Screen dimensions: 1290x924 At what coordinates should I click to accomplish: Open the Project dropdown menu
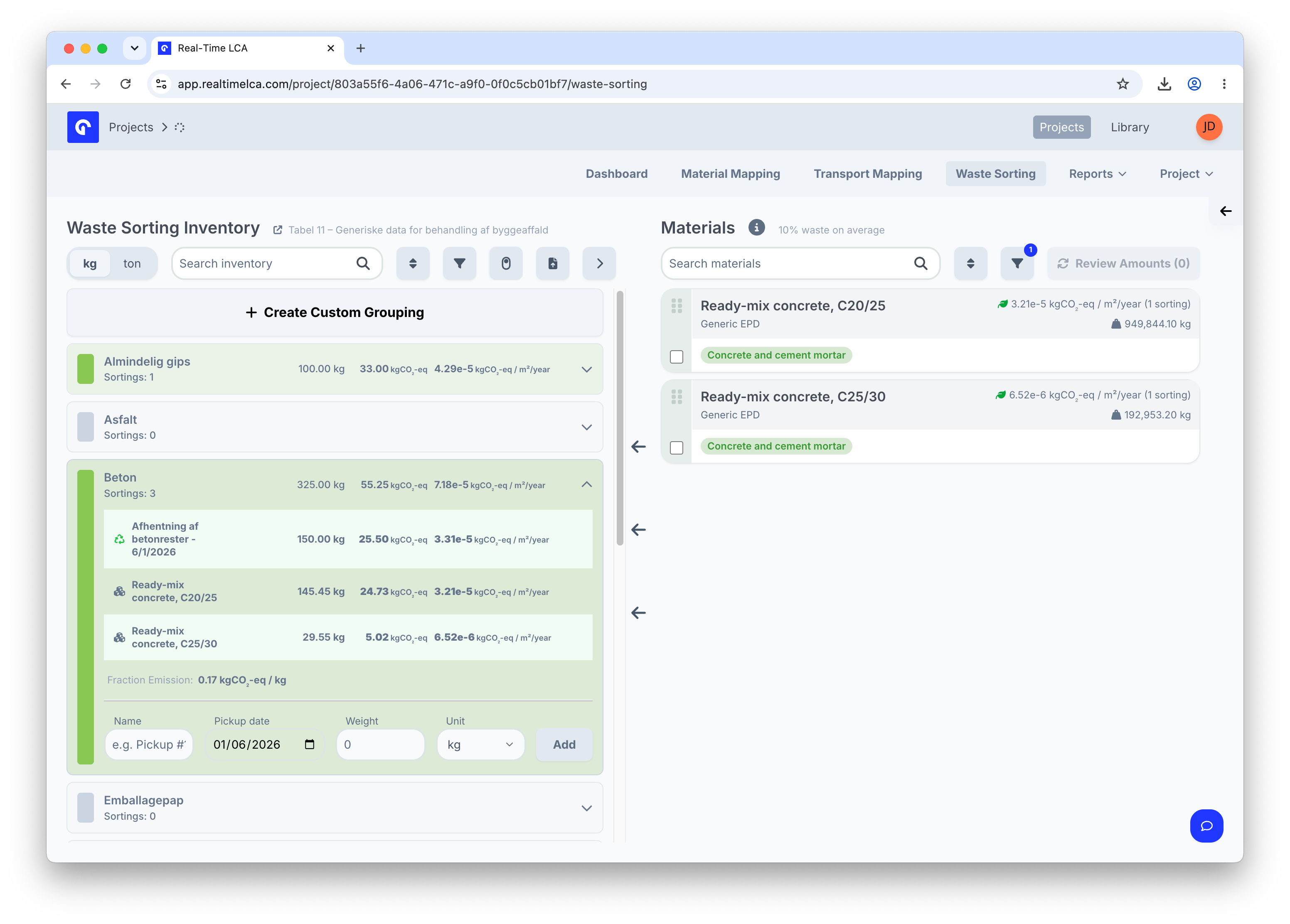1186,174
